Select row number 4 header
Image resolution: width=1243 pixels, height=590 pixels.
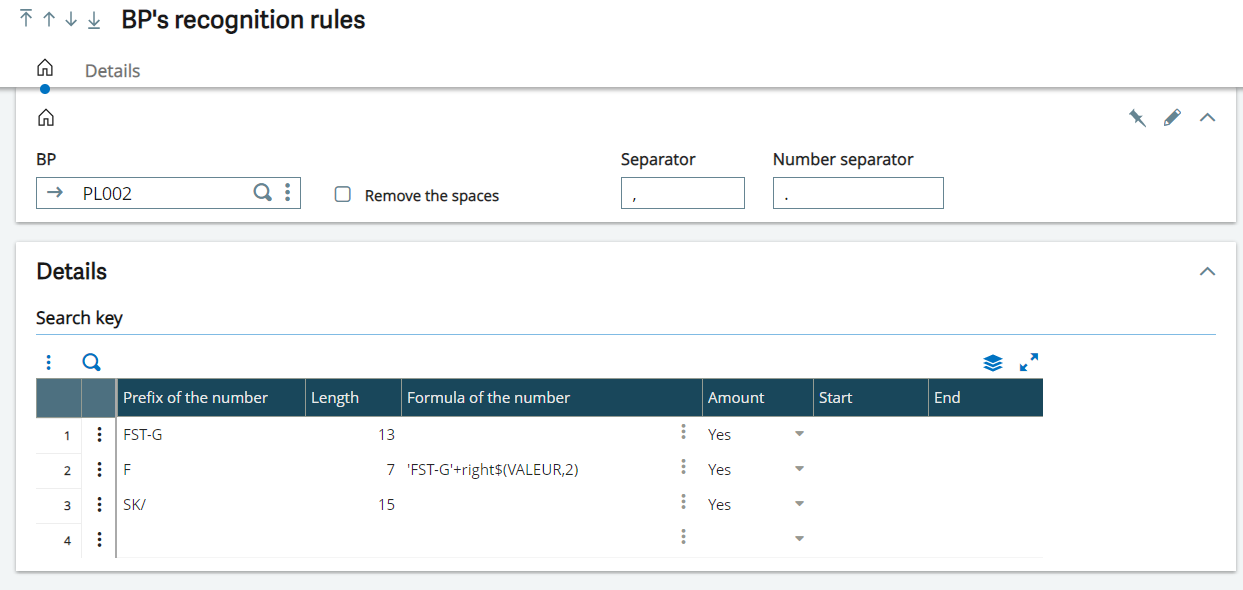pos(58,540)
